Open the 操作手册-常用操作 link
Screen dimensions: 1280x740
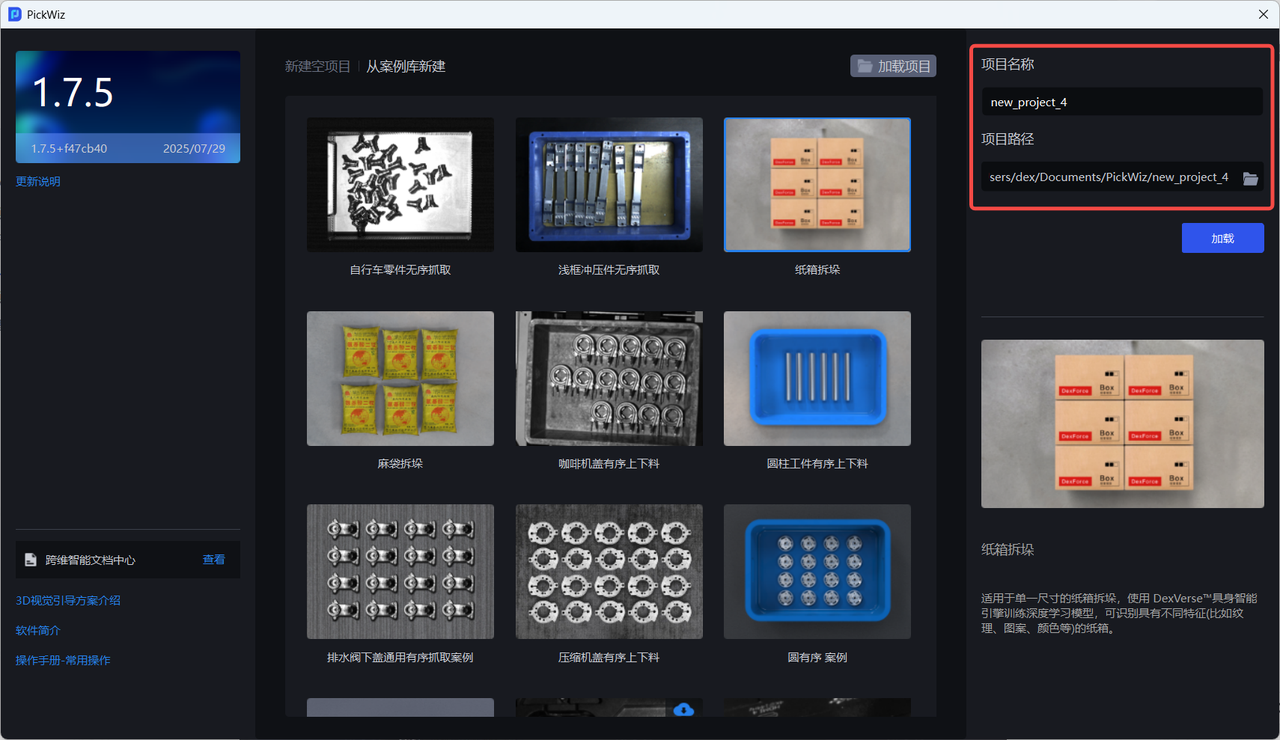click(x=63, y=661)
